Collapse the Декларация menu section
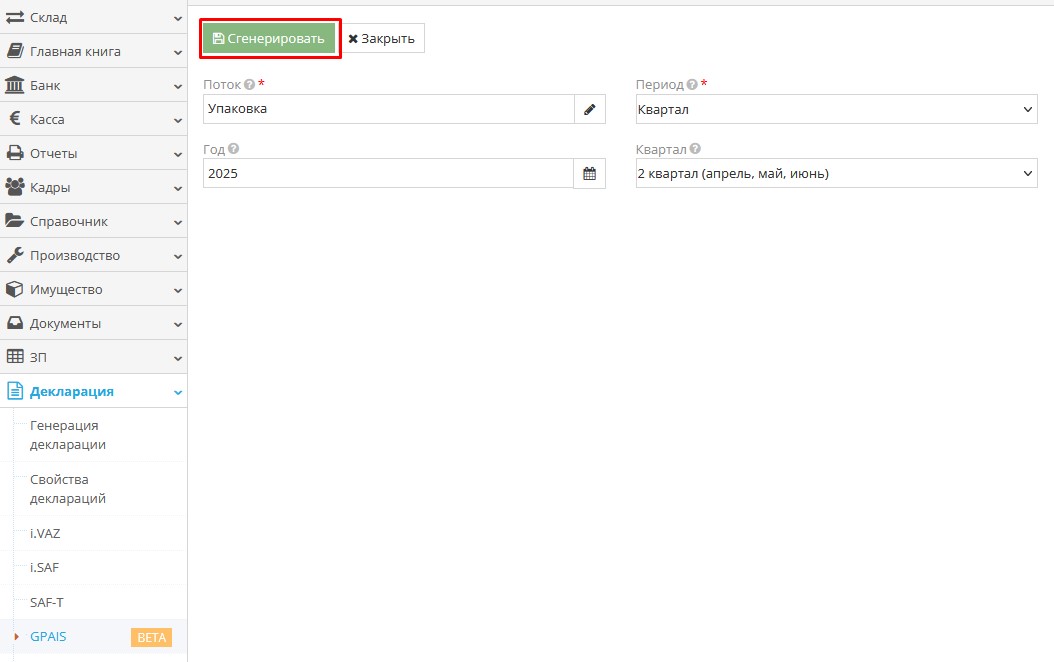Image resolution: width=1054 pixels, height=662 pixels. pos(93,391)
